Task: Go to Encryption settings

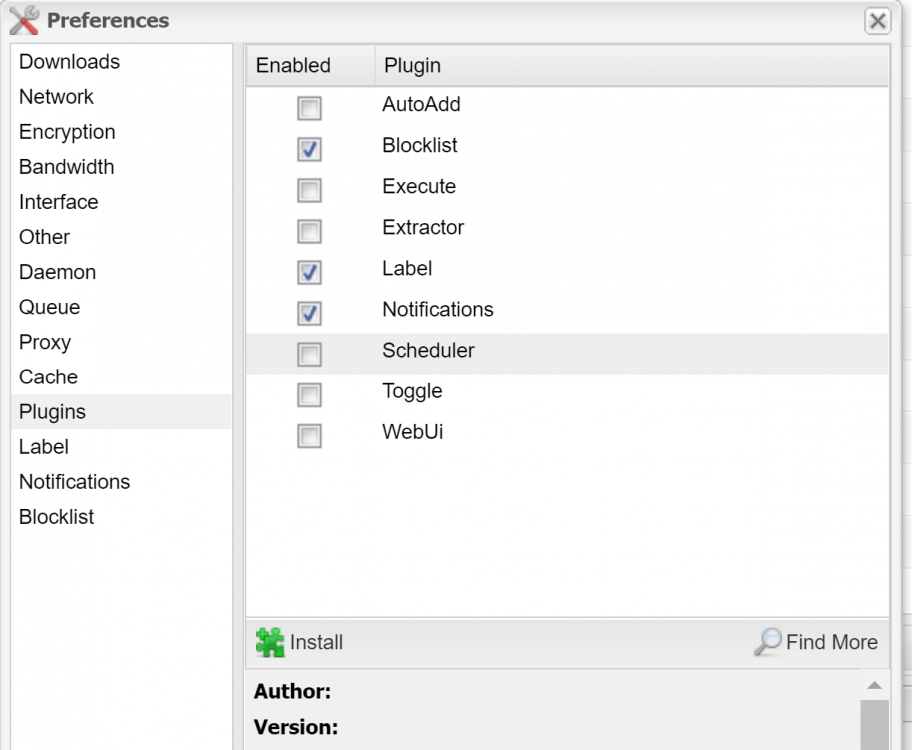Action: coord(121,131)
